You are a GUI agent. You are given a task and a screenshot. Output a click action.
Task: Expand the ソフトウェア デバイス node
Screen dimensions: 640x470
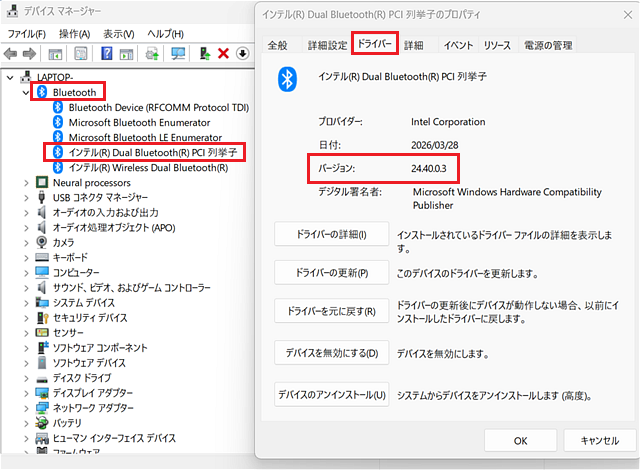click(x=26, y=363)
